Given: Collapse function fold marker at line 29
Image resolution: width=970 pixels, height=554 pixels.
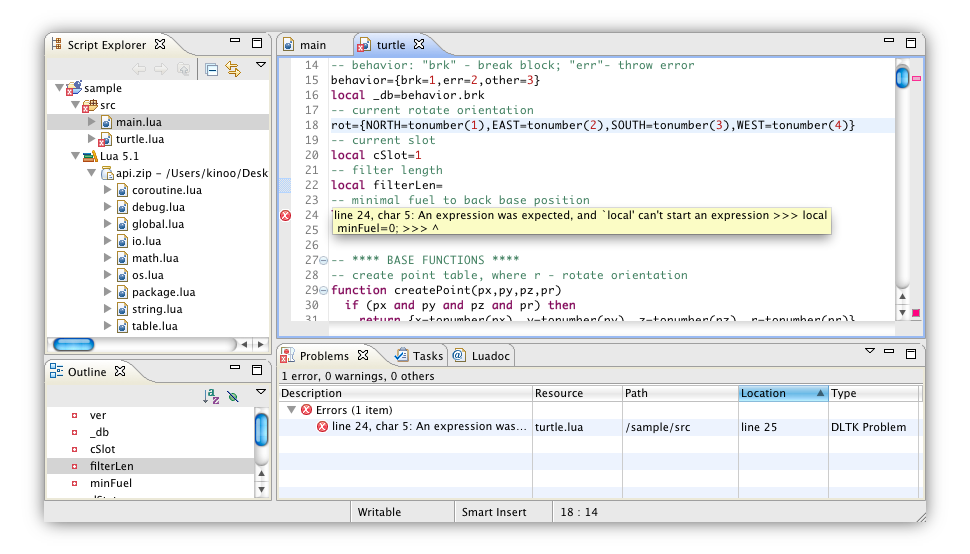Looking at the screenshot, I should [x=324, y=290].
